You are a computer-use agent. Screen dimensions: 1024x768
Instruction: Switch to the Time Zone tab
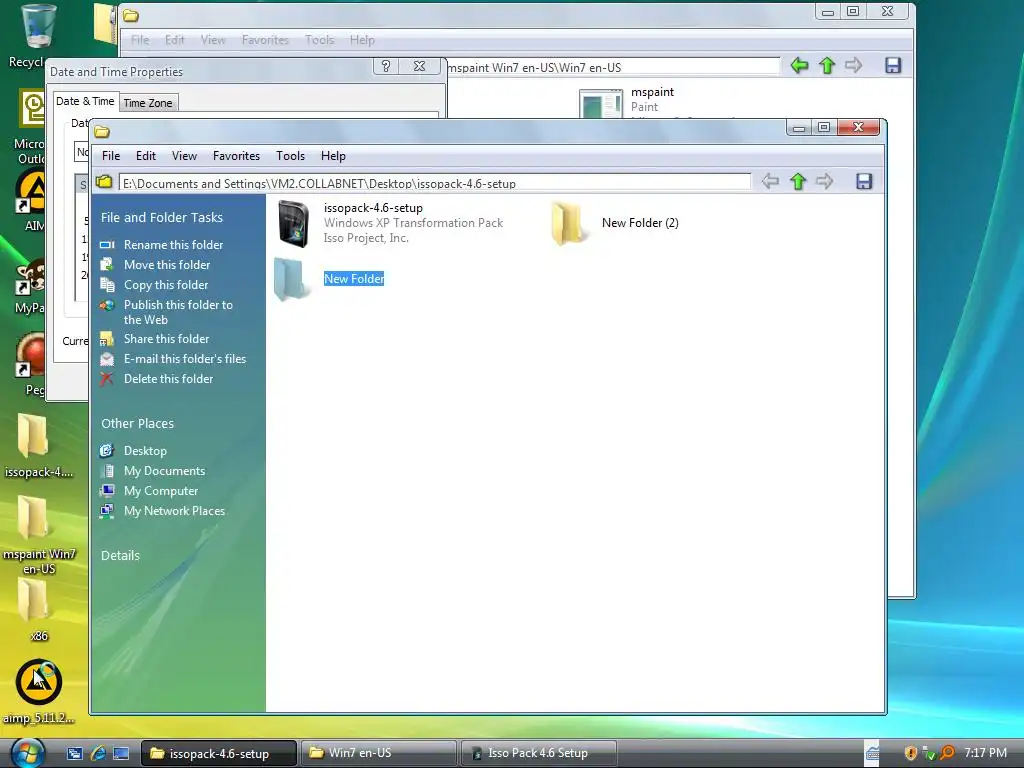[x=148, y=103]
